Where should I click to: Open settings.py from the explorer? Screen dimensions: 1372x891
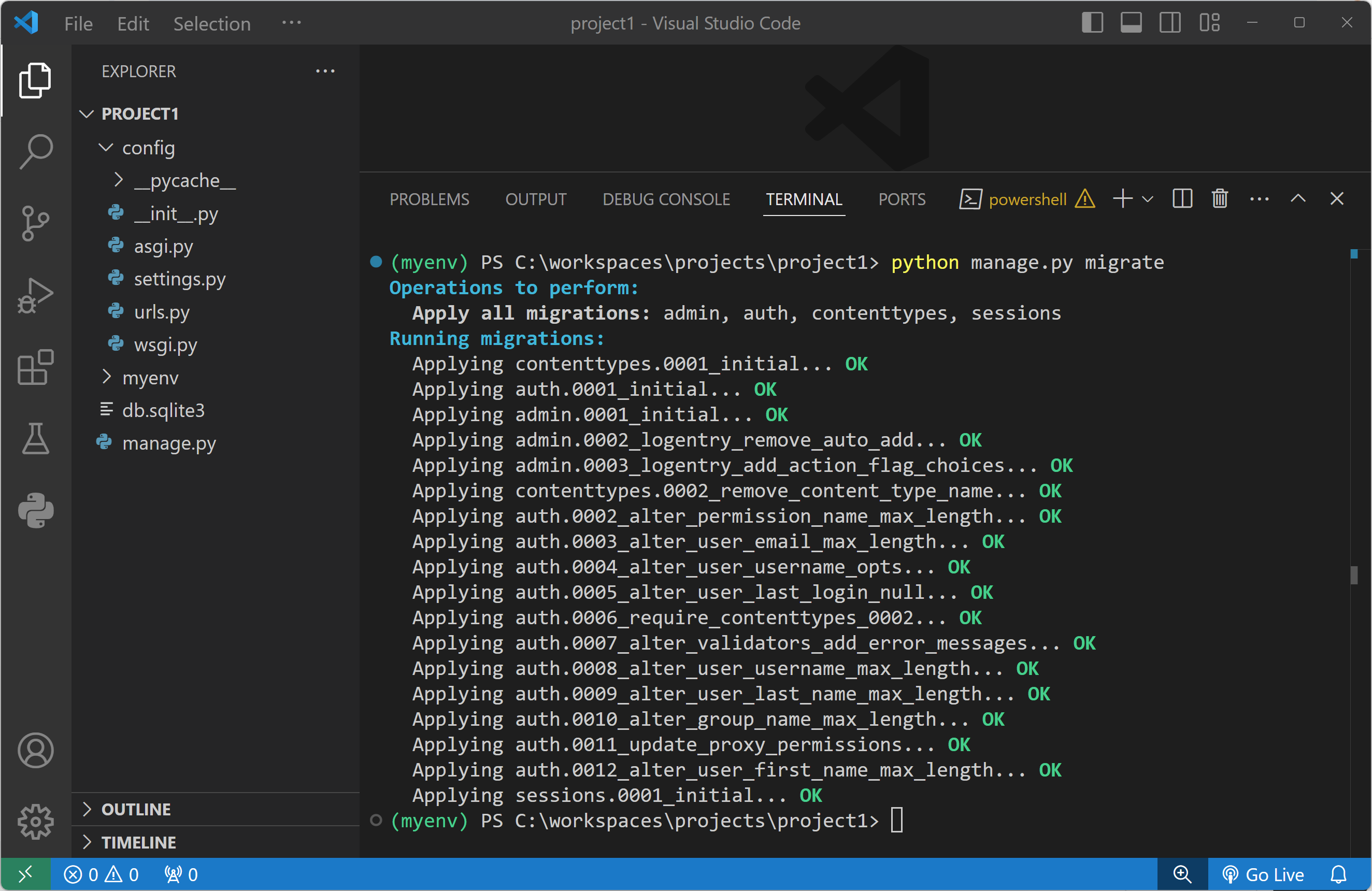(179, 279)
